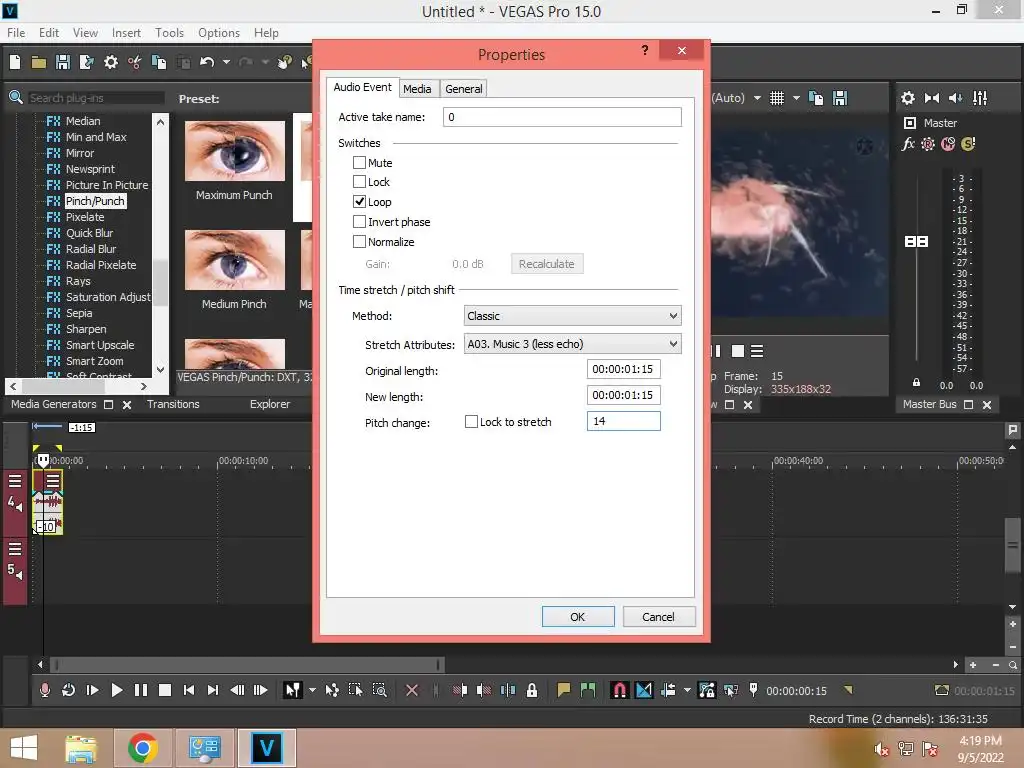
Task: Switch to the Transitions panel tab
Action: [x=173, y=404]
